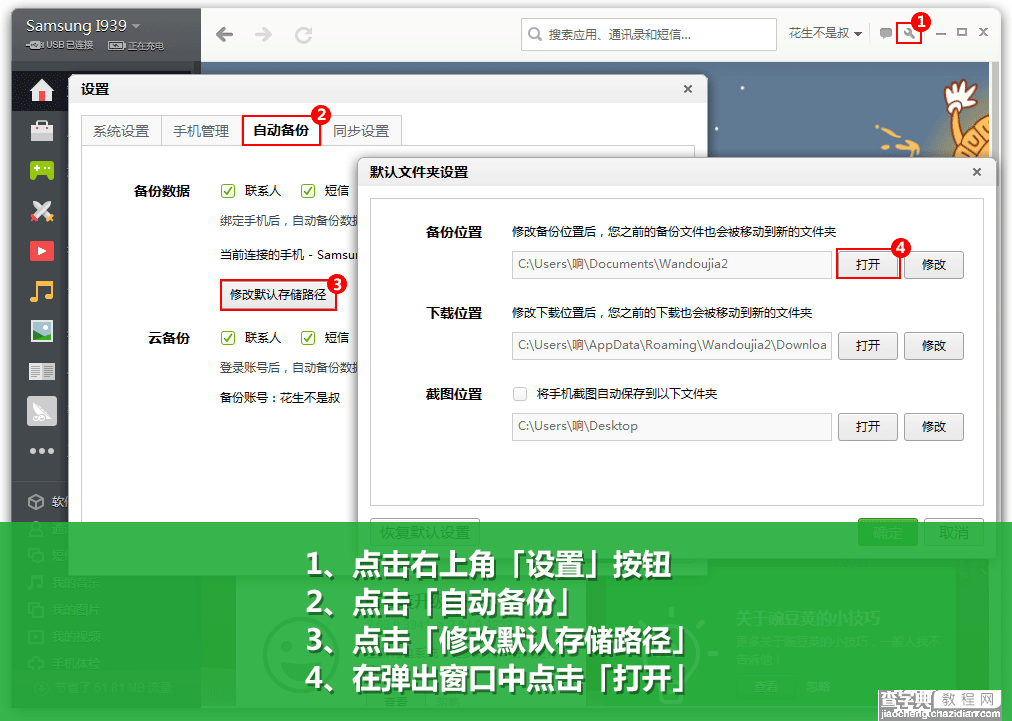Click the search magnifier icon
Screen dimensions: 1012x721
pyautogui.click(x=534, y=34)
